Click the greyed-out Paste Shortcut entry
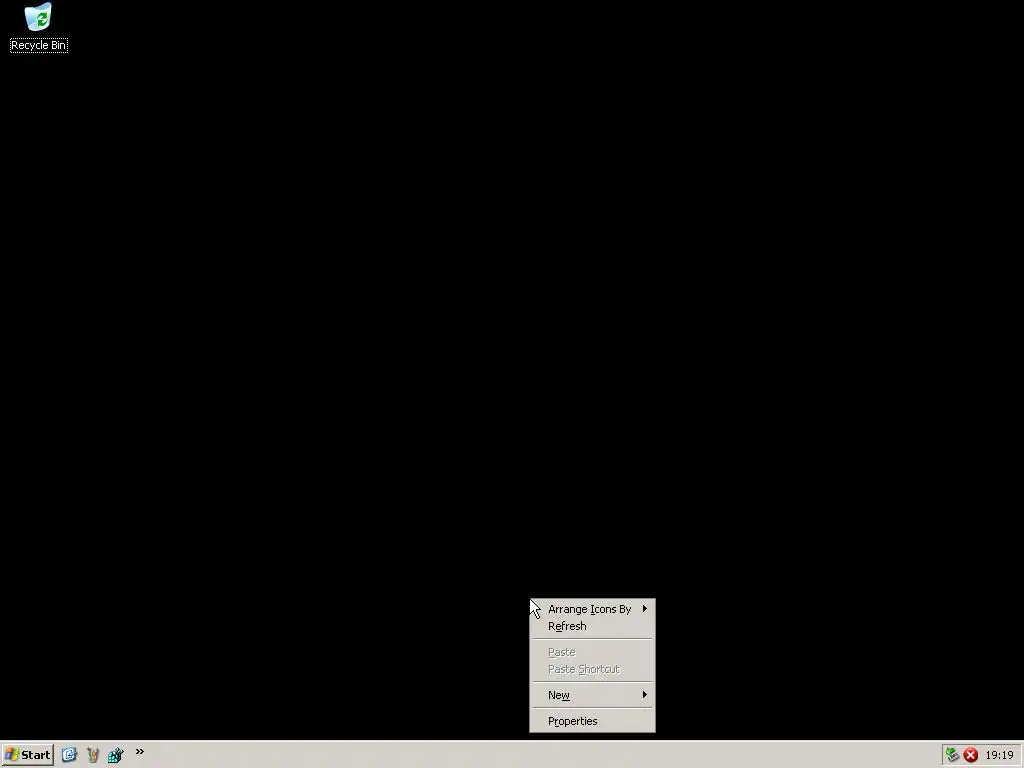The image size is (1024, 768). (592, 669)
